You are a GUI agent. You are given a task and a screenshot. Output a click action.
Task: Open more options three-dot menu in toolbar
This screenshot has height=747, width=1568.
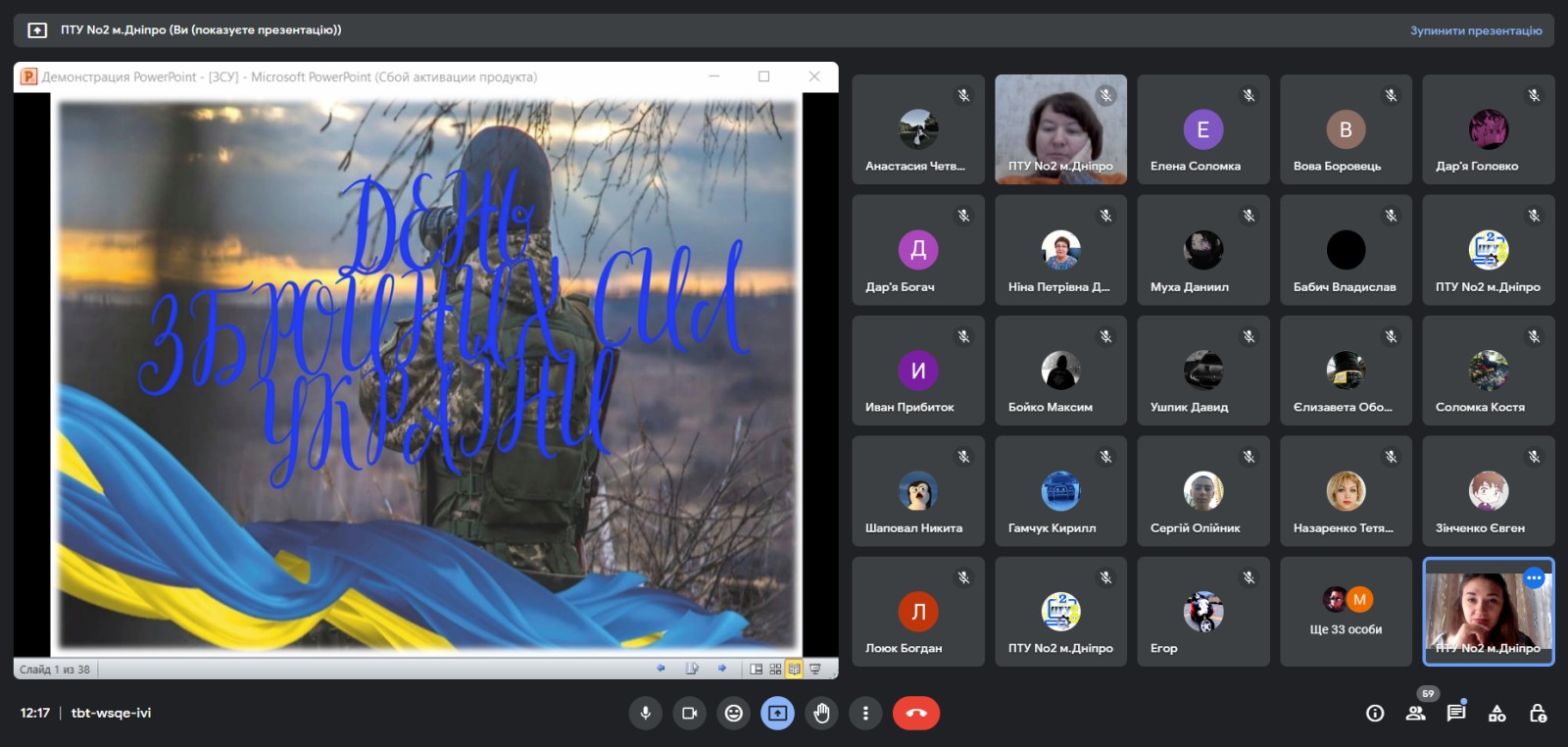click(x=865, y=713)
